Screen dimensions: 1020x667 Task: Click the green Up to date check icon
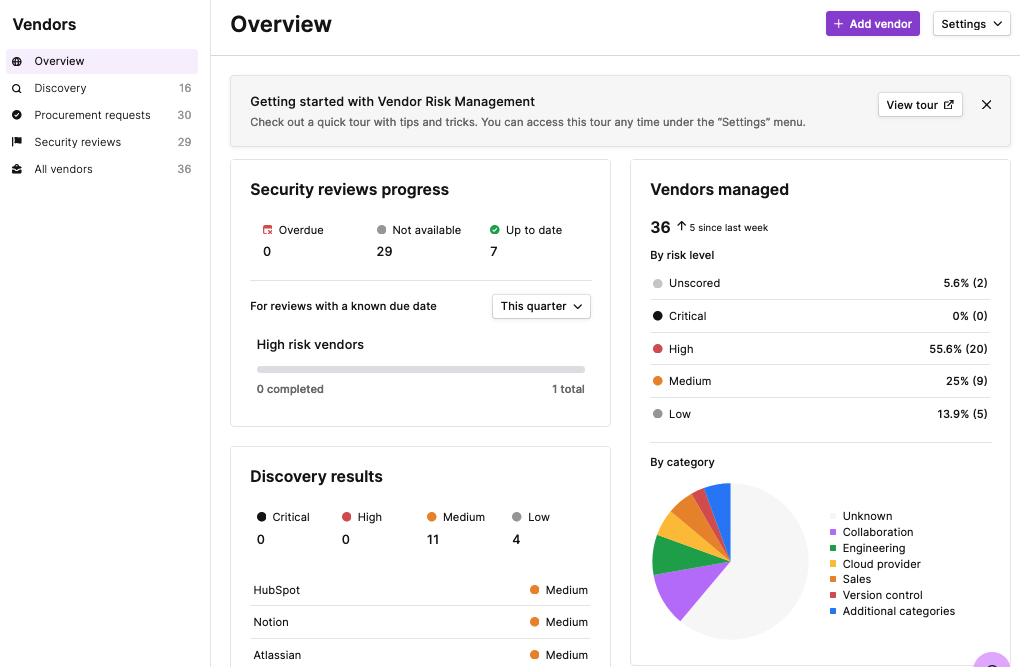tap(494, 230)
